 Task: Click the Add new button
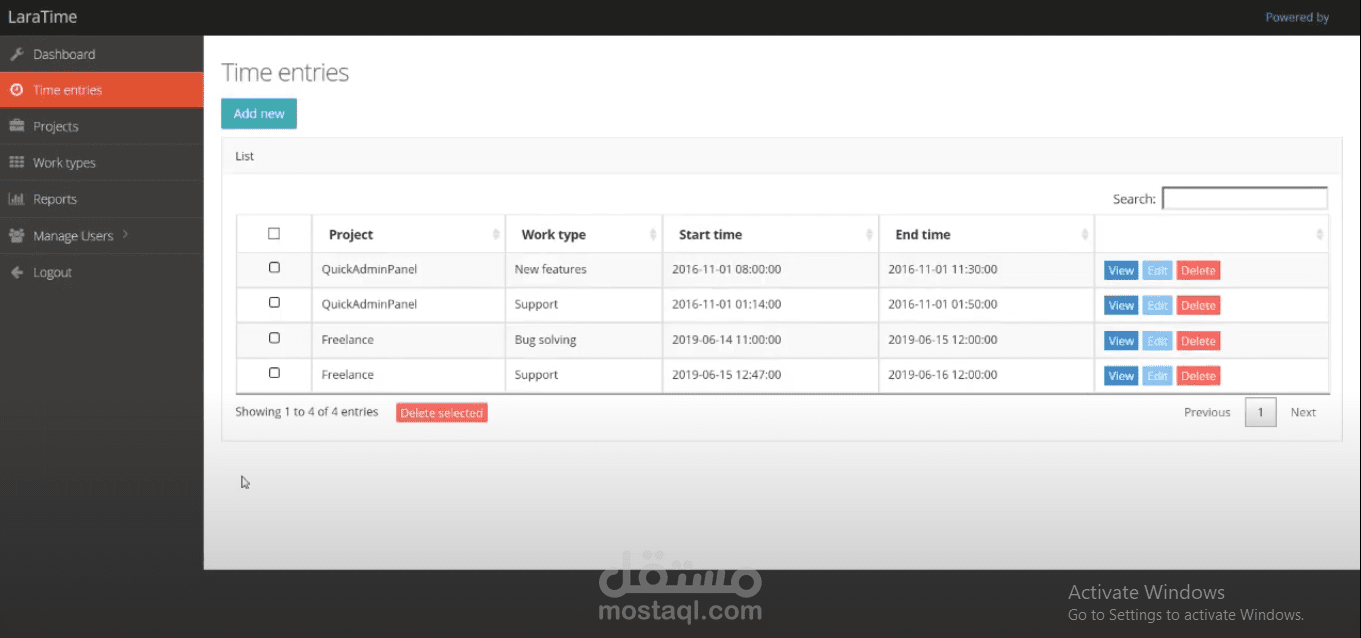259,114
